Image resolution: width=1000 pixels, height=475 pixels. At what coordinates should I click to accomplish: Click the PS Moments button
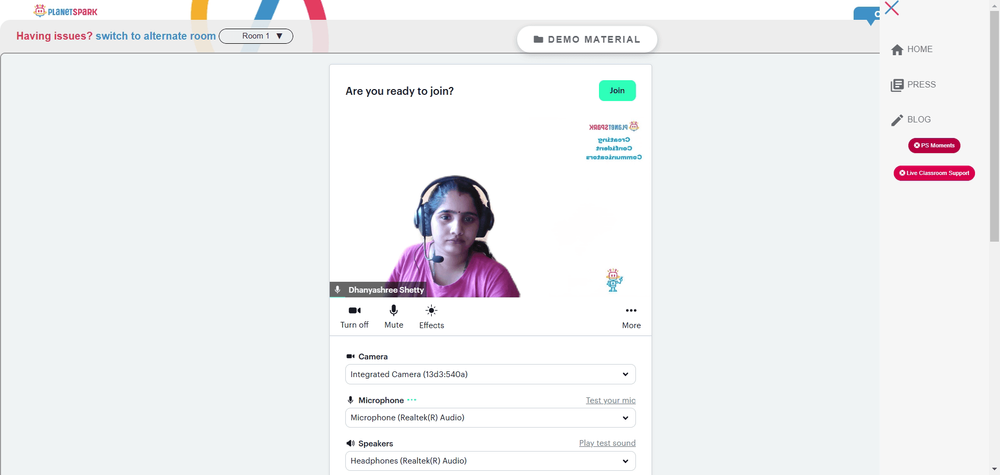pos(934,145)
